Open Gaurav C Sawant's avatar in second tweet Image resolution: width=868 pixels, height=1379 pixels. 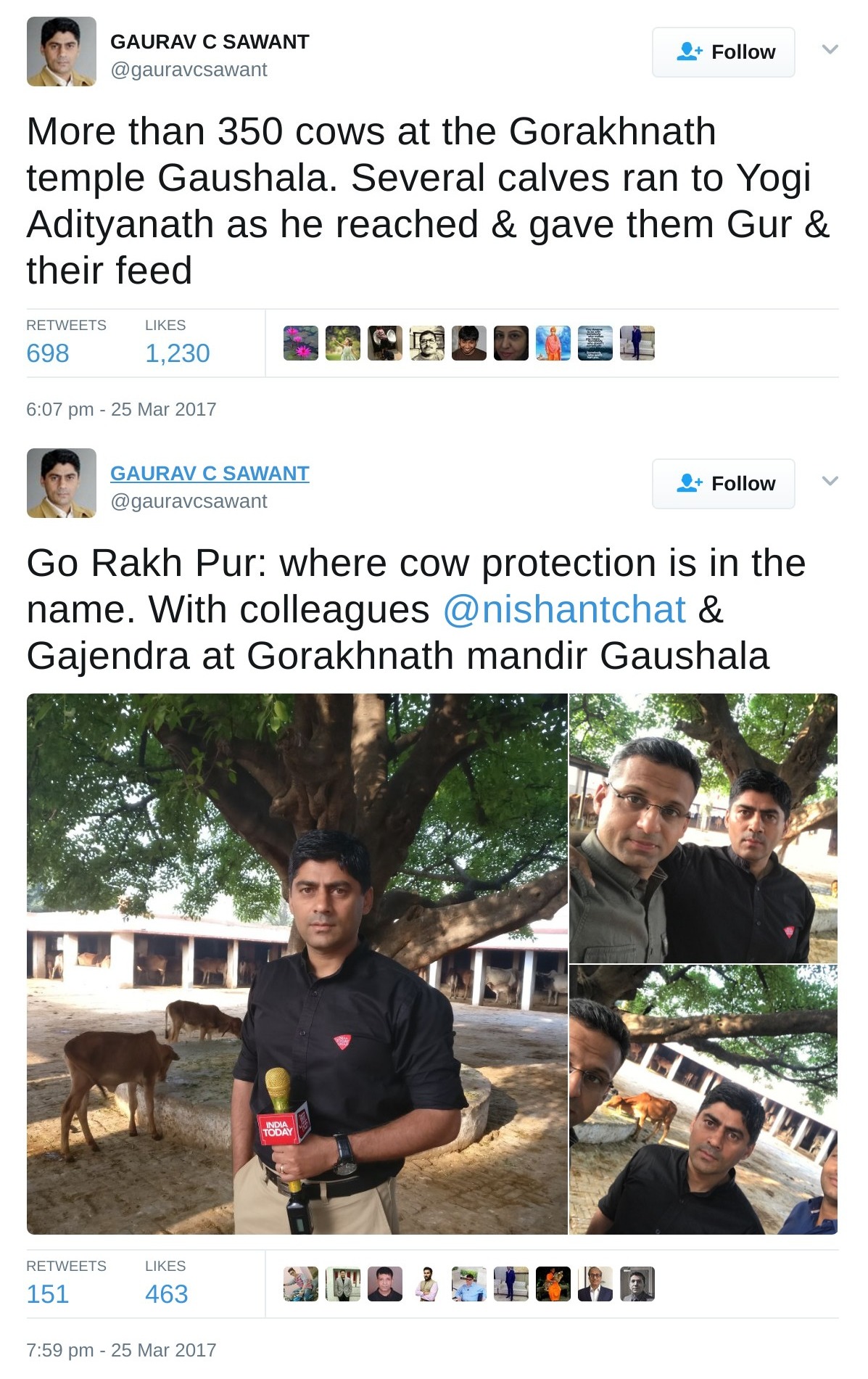(62, 483)
